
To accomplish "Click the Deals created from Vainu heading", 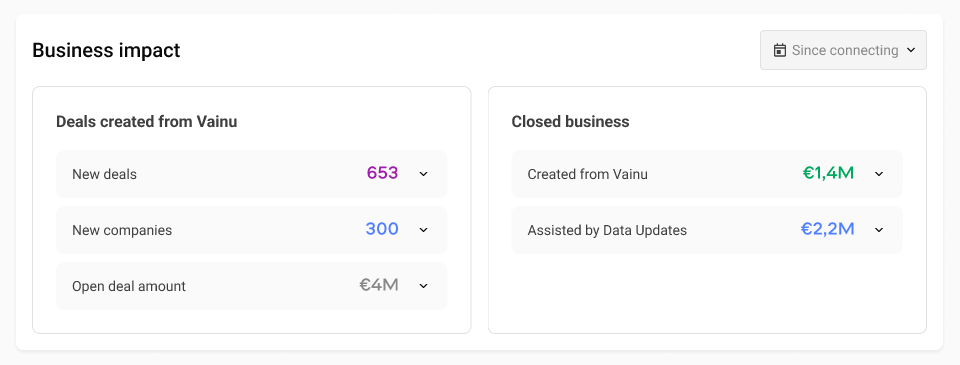I will (146, 122).
